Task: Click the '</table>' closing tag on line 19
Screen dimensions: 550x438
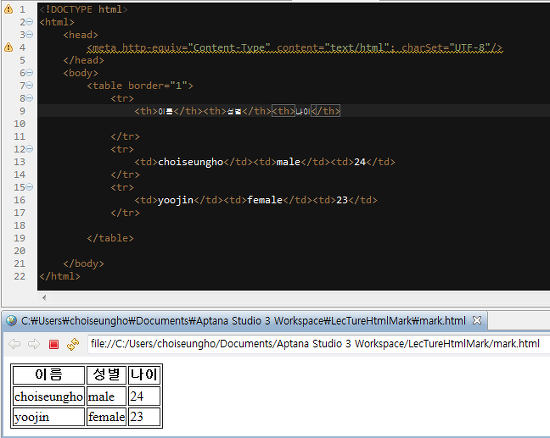Action: pos(110,238)
